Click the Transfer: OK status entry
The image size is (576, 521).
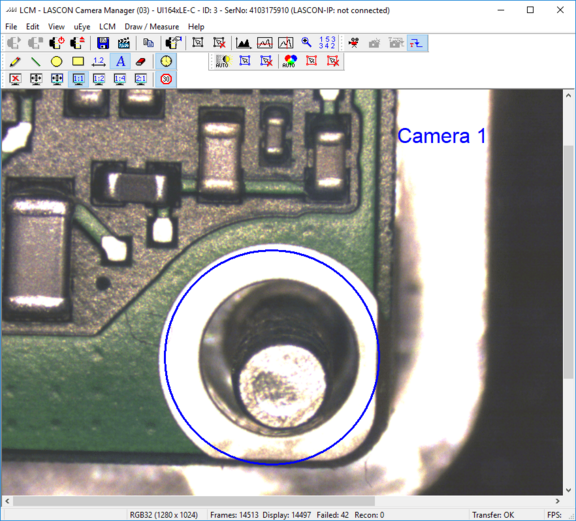click(x=493, y=515)
